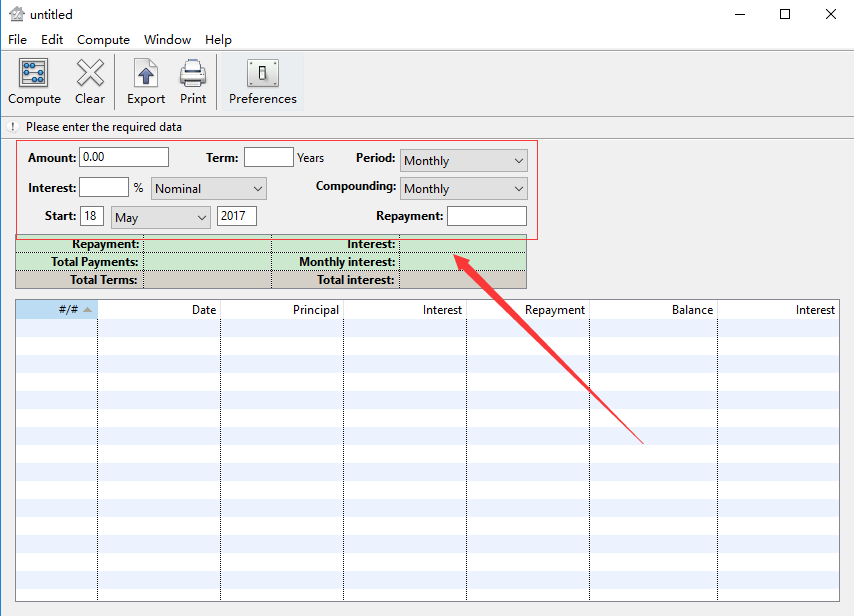Image resolution: width=854 pixels, height=616 pixels.
Task: Click the Start year field showing 2017
Action: click(x=236, y=216)
